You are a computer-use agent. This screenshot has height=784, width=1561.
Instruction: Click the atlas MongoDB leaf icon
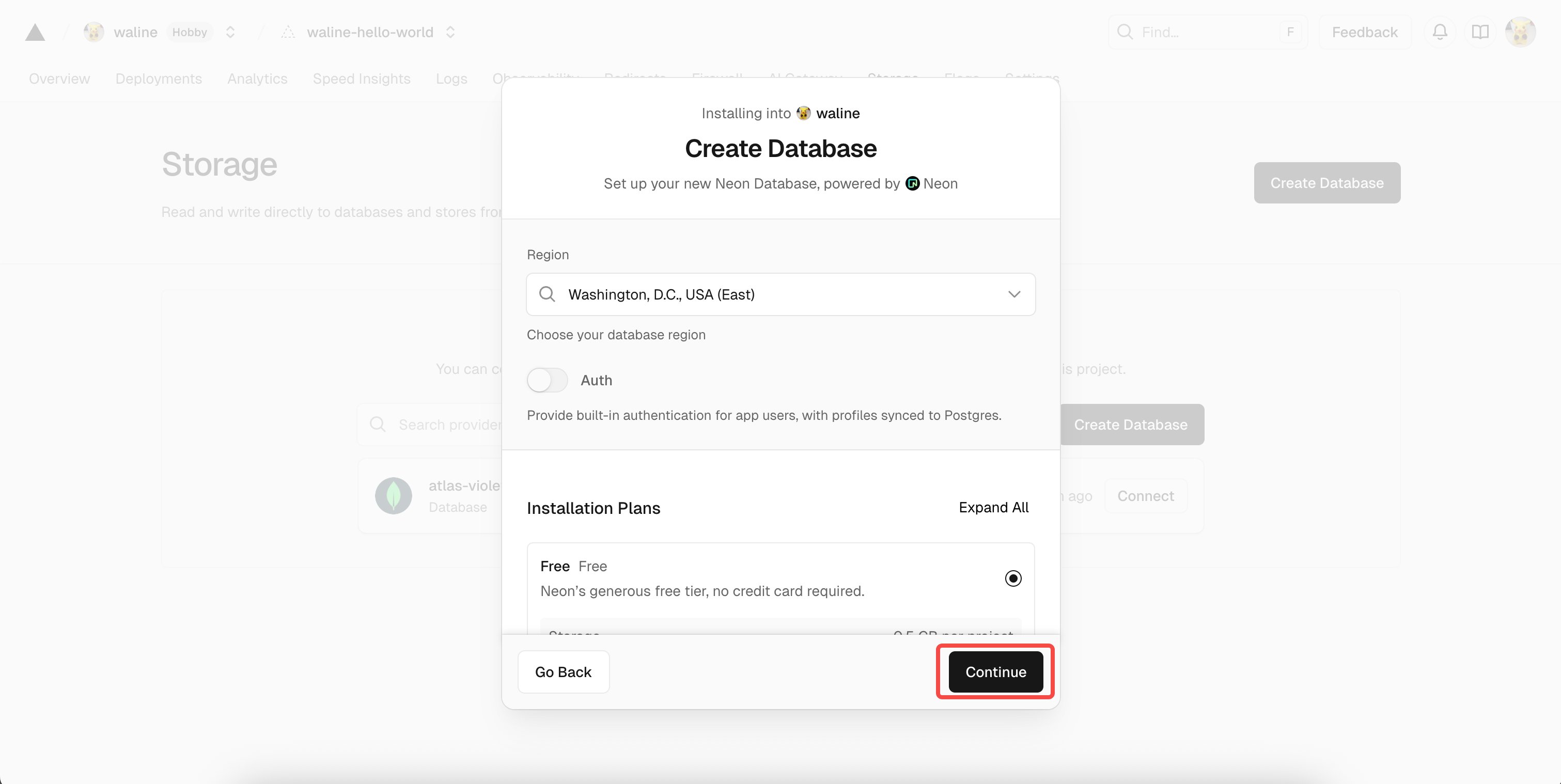point(393,496)
